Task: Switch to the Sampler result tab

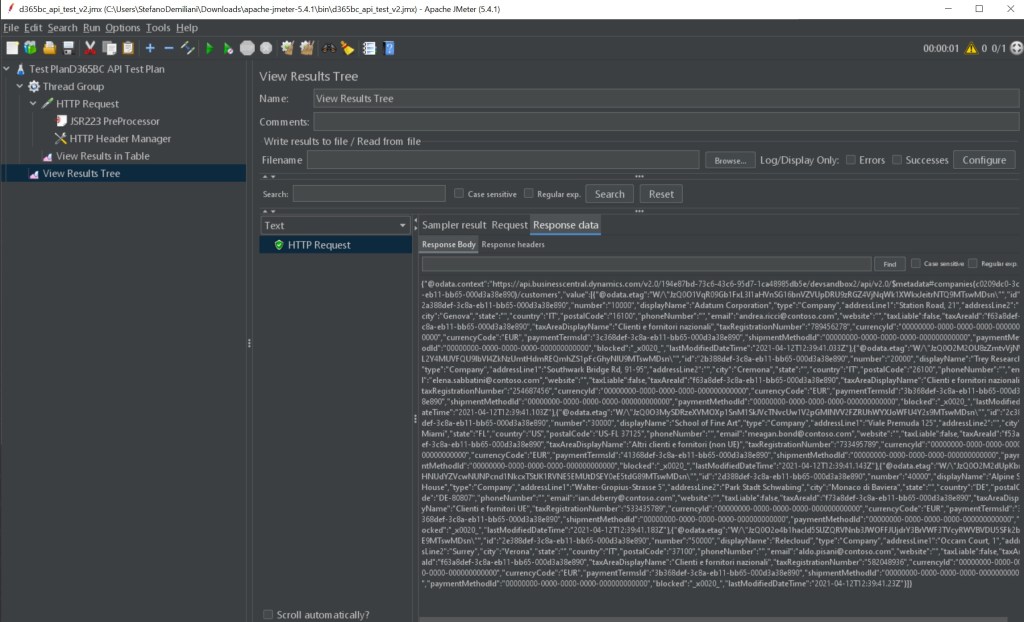Action: (x=454, y=225)
